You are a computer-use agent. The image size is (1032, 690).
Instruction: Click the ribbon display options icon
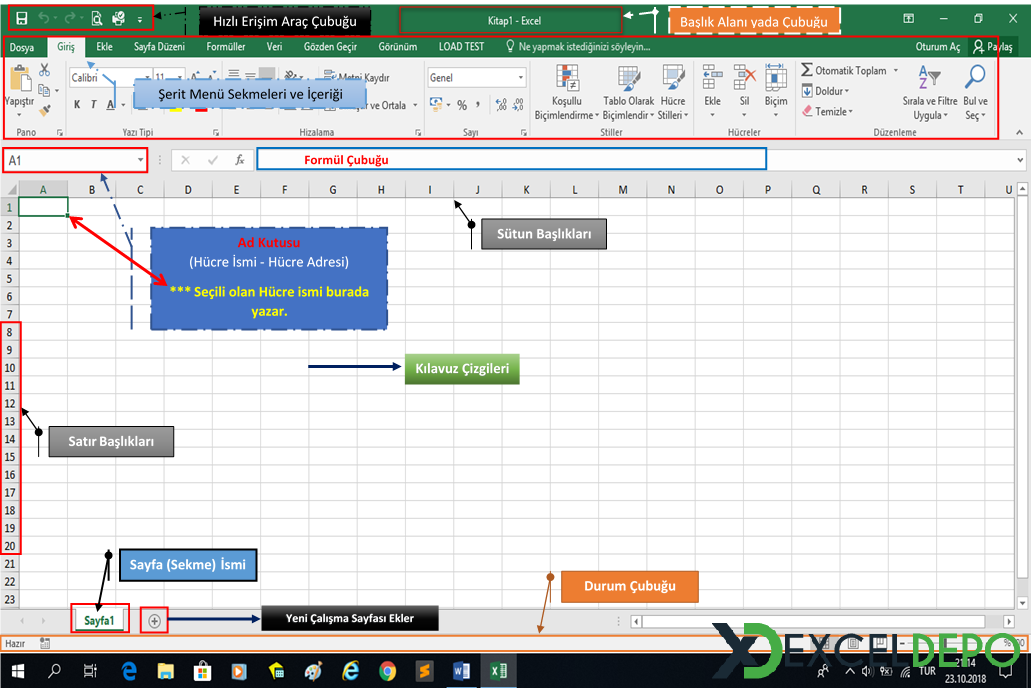(x=908, y=18)
